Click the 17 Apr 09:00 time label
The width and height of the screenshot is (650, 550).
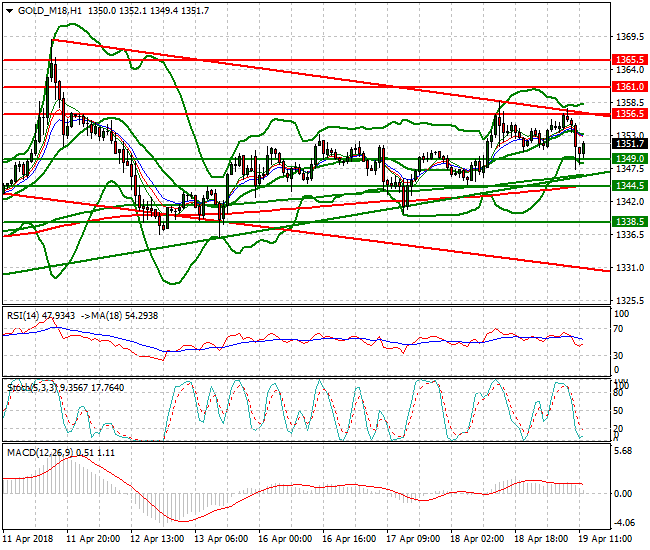click(413, 539)
